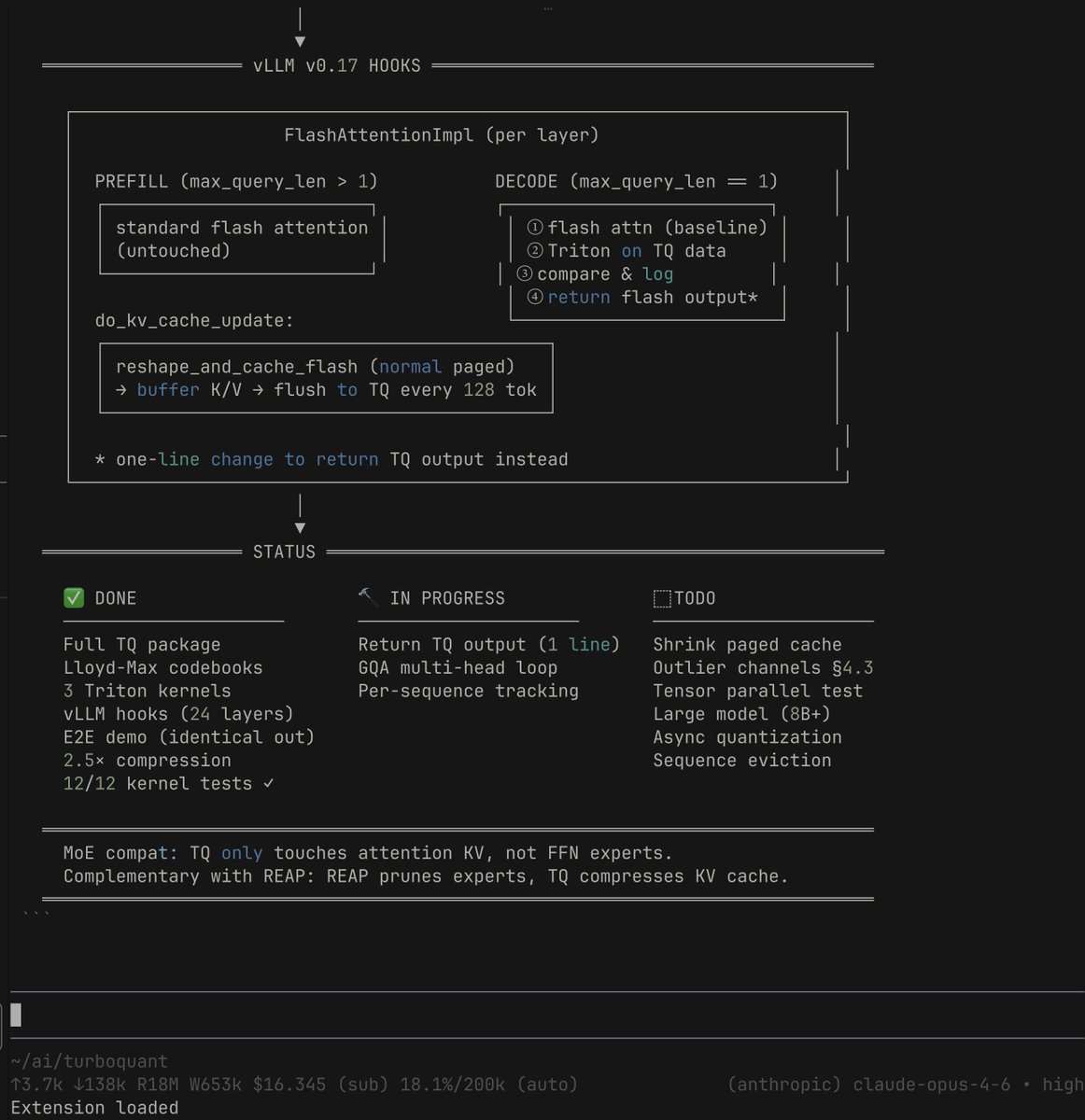Click 'Return TQ output (1 line)' item
1085x1120 pixels.
pyautogui.click(x=489, y=645)
